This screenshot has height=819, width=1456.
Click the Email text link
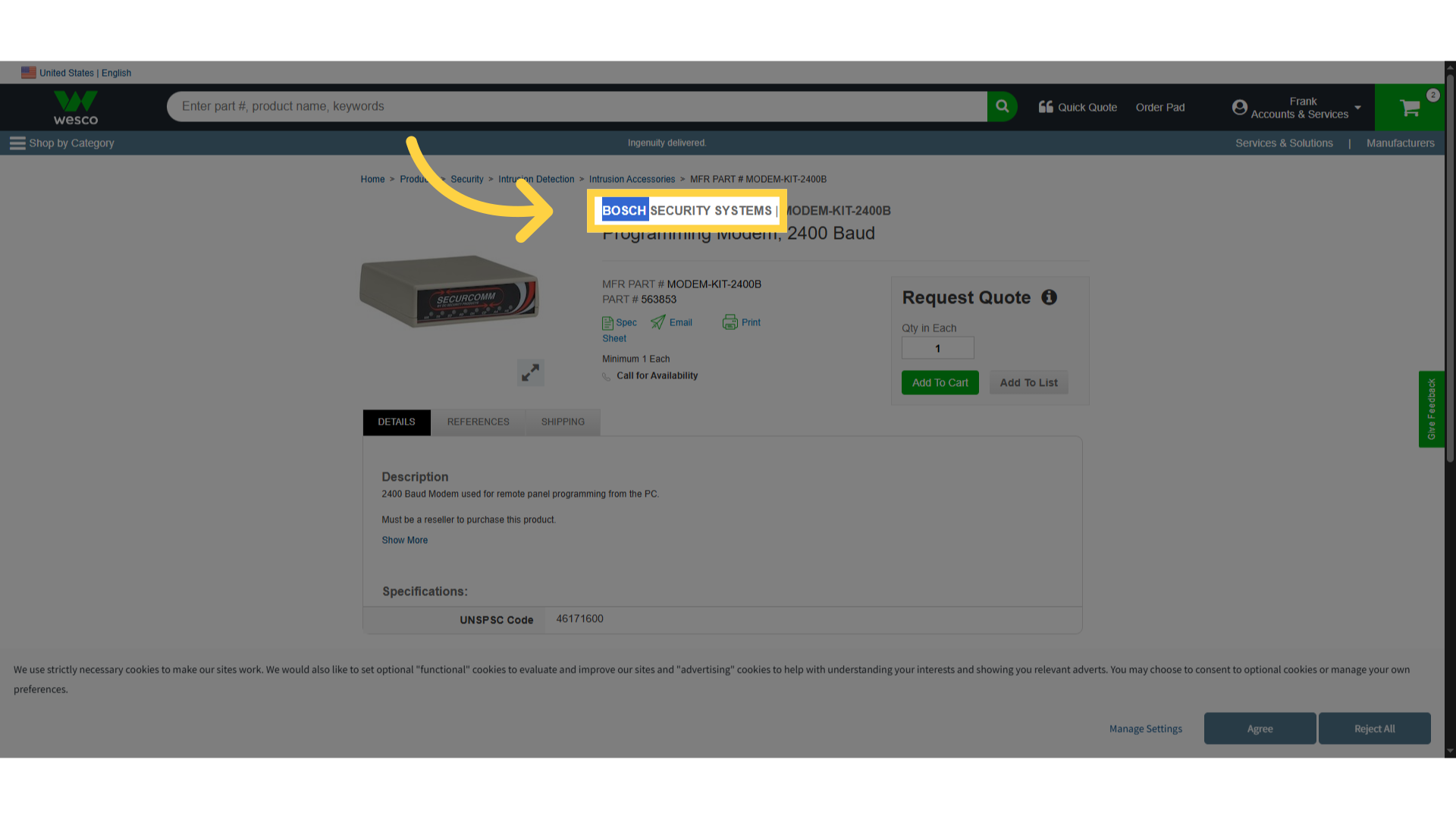tap(680, 323)
